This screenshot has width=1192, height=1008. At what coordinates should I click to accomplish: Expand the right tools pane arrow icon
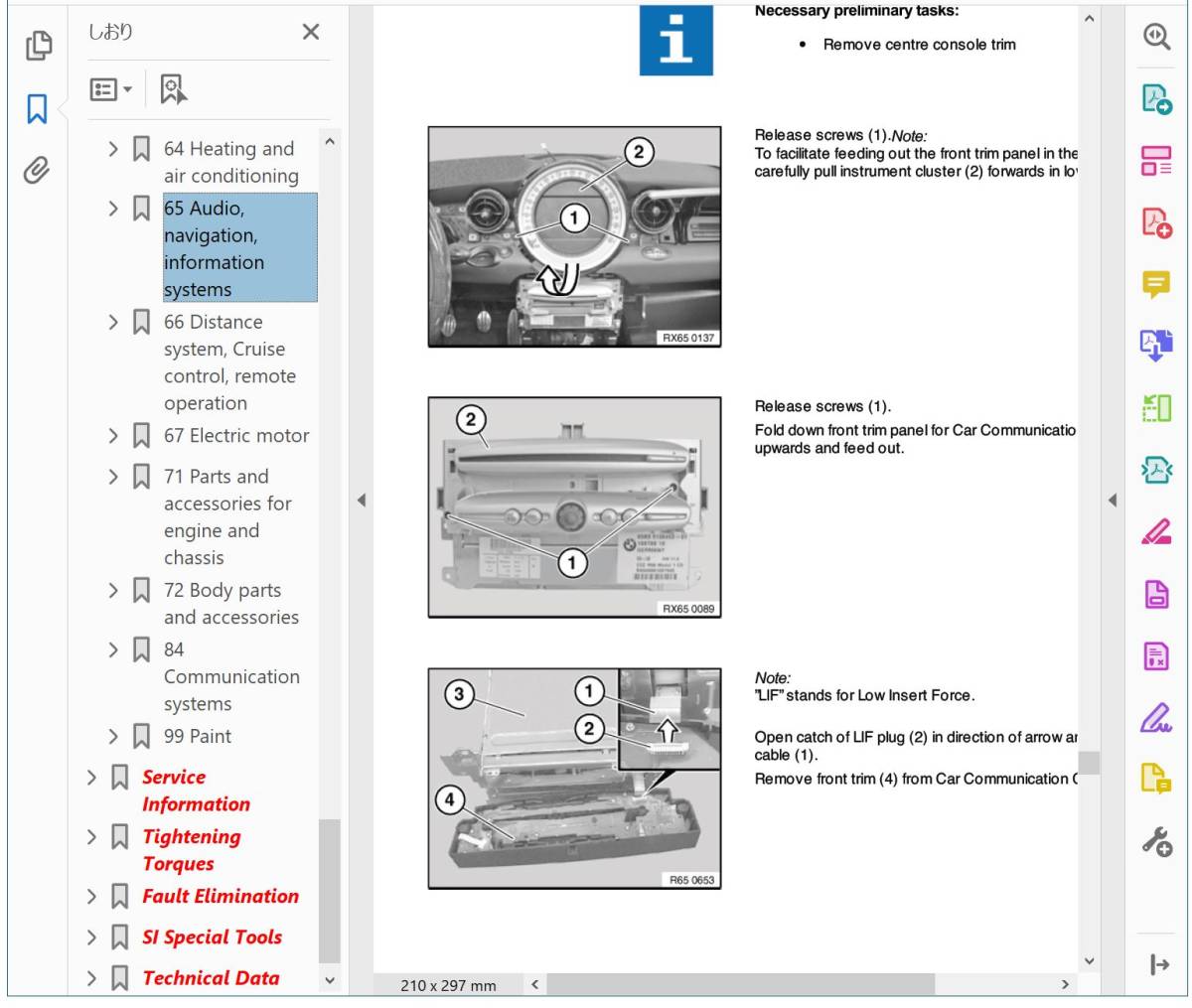click(x=1158, y=964)
